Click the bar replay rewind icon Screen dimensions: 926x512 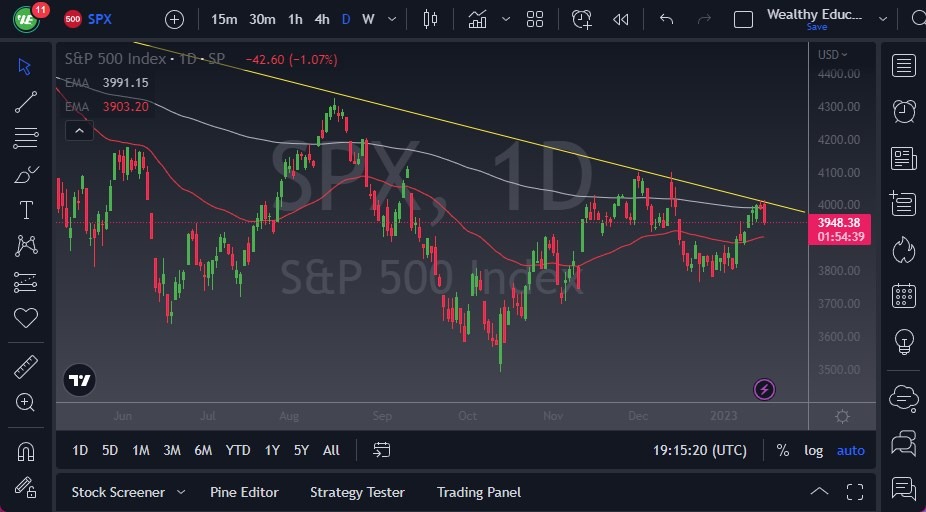[x=621, y=19]
